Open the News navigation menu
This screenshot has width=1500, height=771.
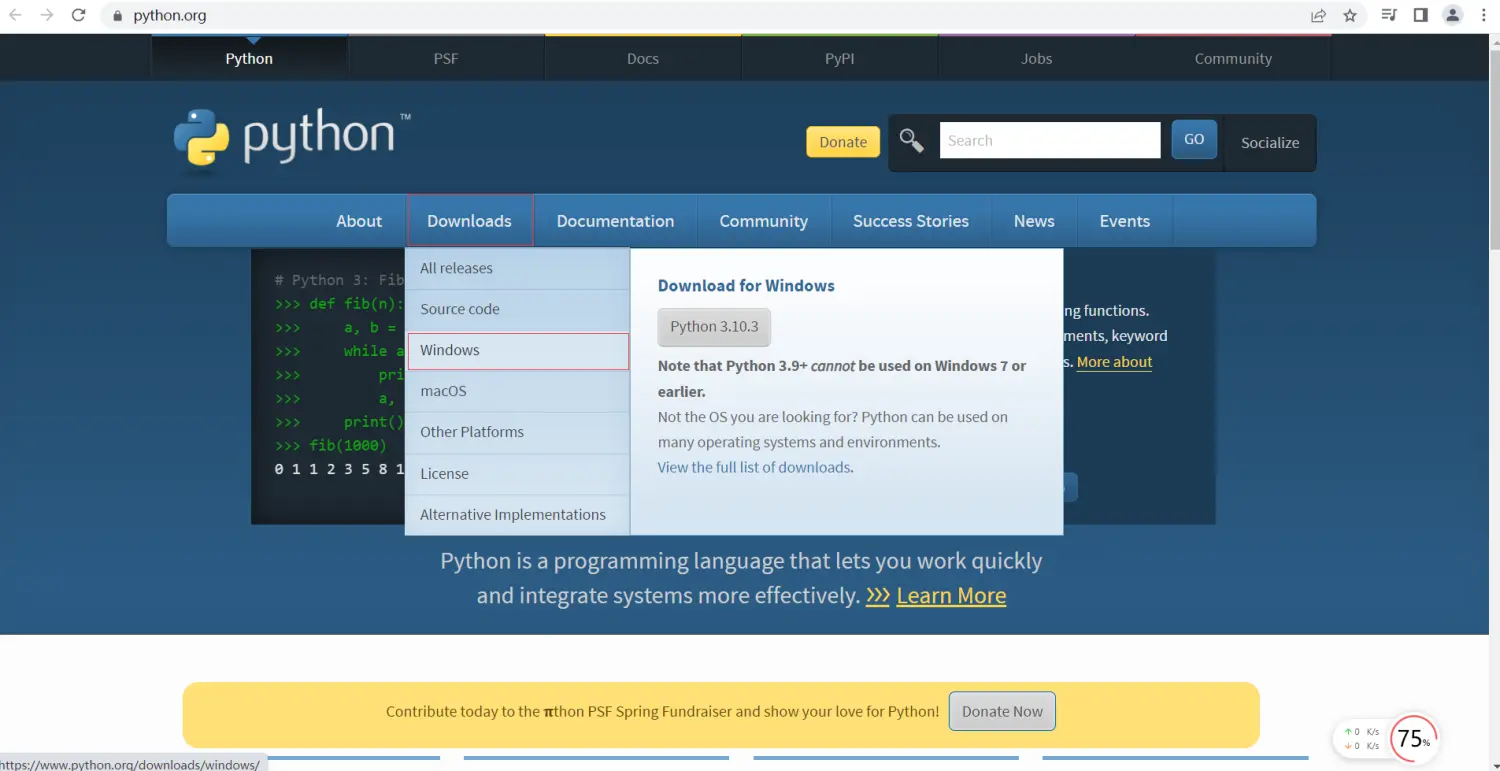1034,221
